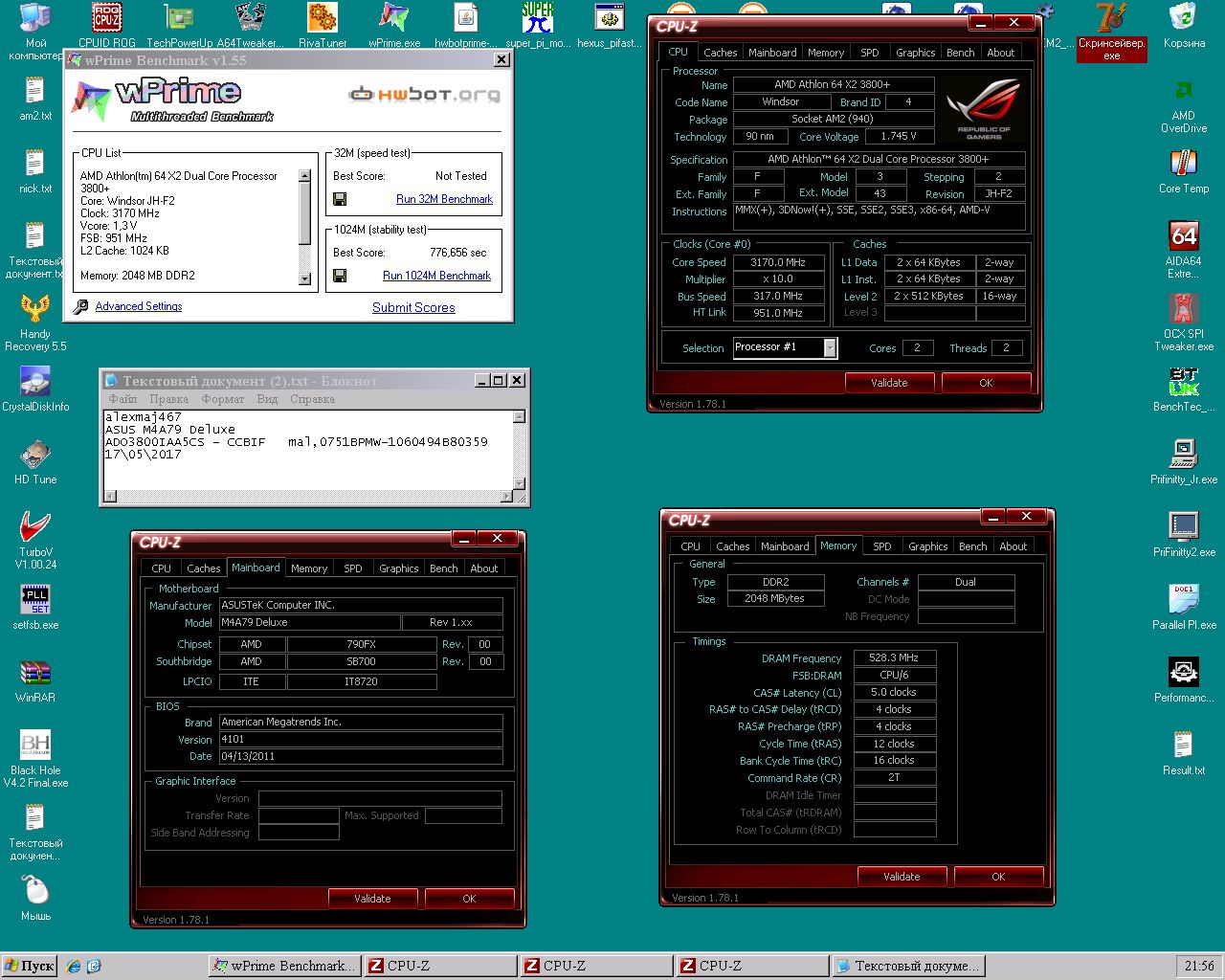Open the WinRAR desktop icon
The image size is (1225, 980).
point(35,679)
